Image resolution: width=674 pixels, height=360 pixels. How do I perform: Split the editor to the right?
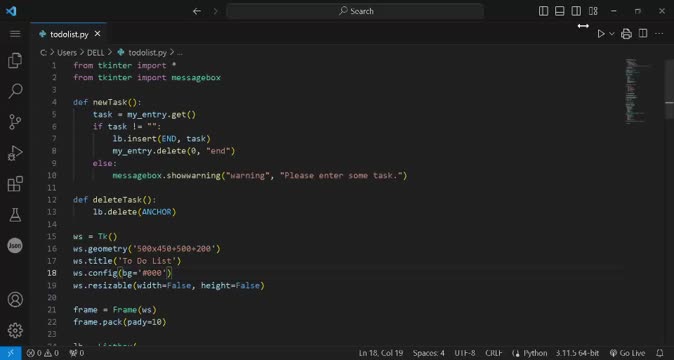(x=643, y=34)
